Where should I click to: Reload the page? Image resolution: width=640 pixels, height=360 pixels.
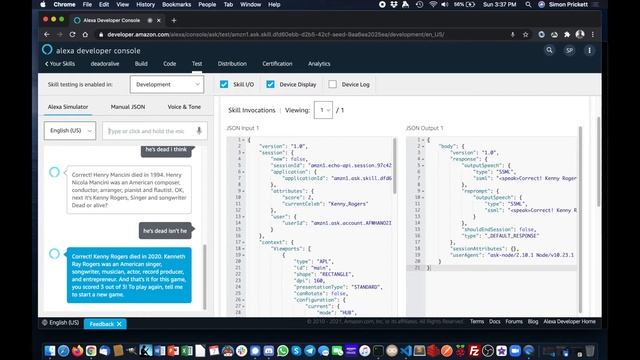72,35
